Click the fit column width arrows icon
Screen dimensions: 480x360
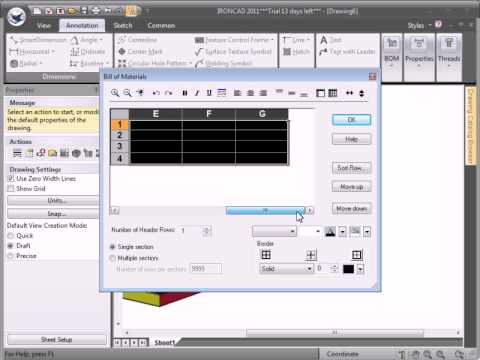point(349,93)
